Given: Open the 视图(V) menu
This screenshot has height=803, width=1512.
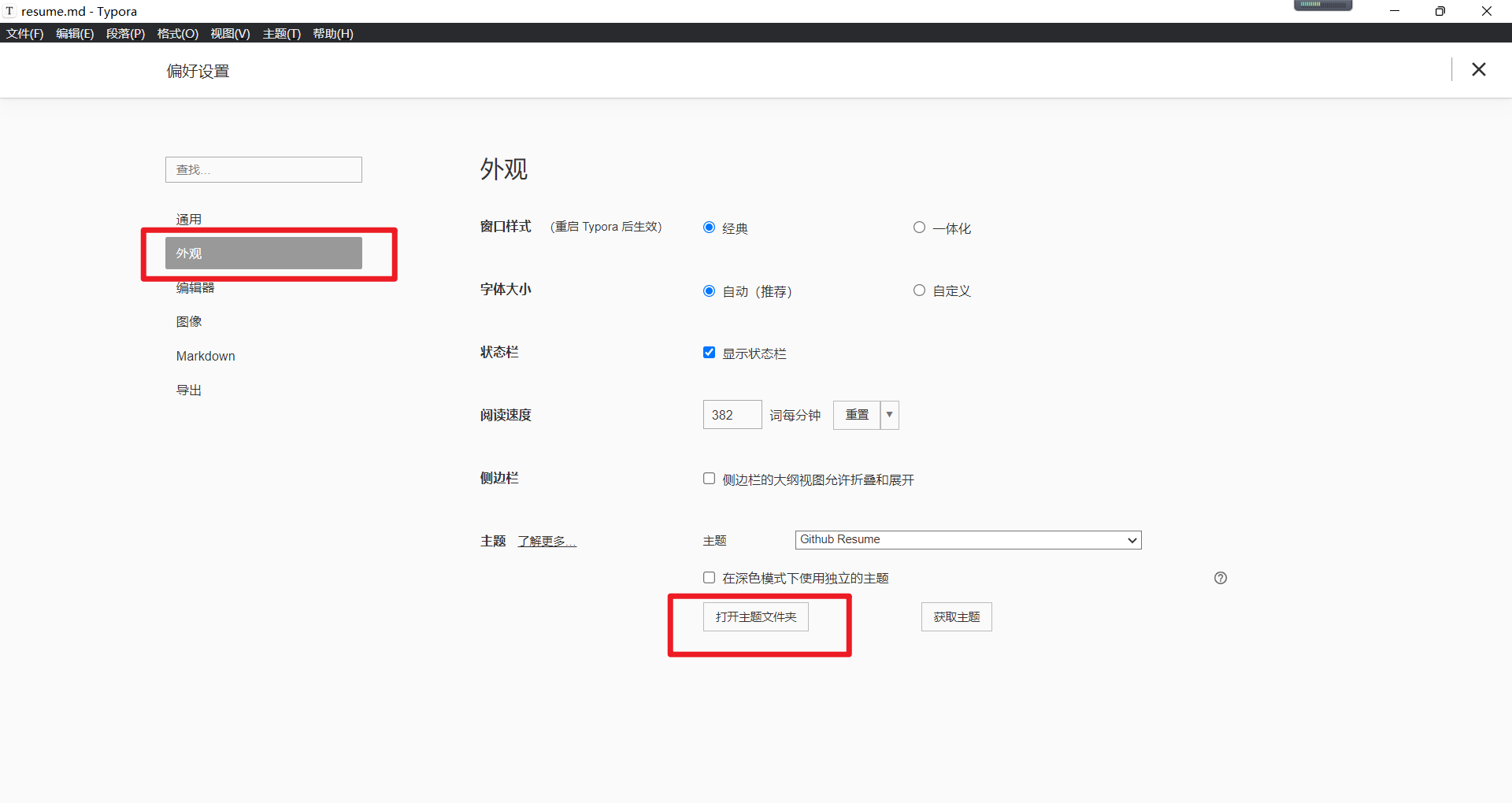Looking at the screenshot, I should click(x=230, y=33).
